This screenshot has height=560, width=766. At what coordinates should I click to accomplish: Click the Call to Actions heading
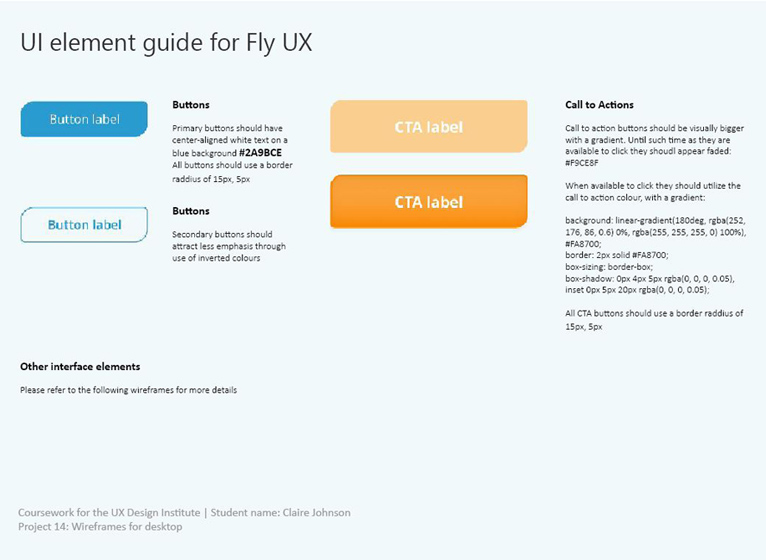coord(599,105)
